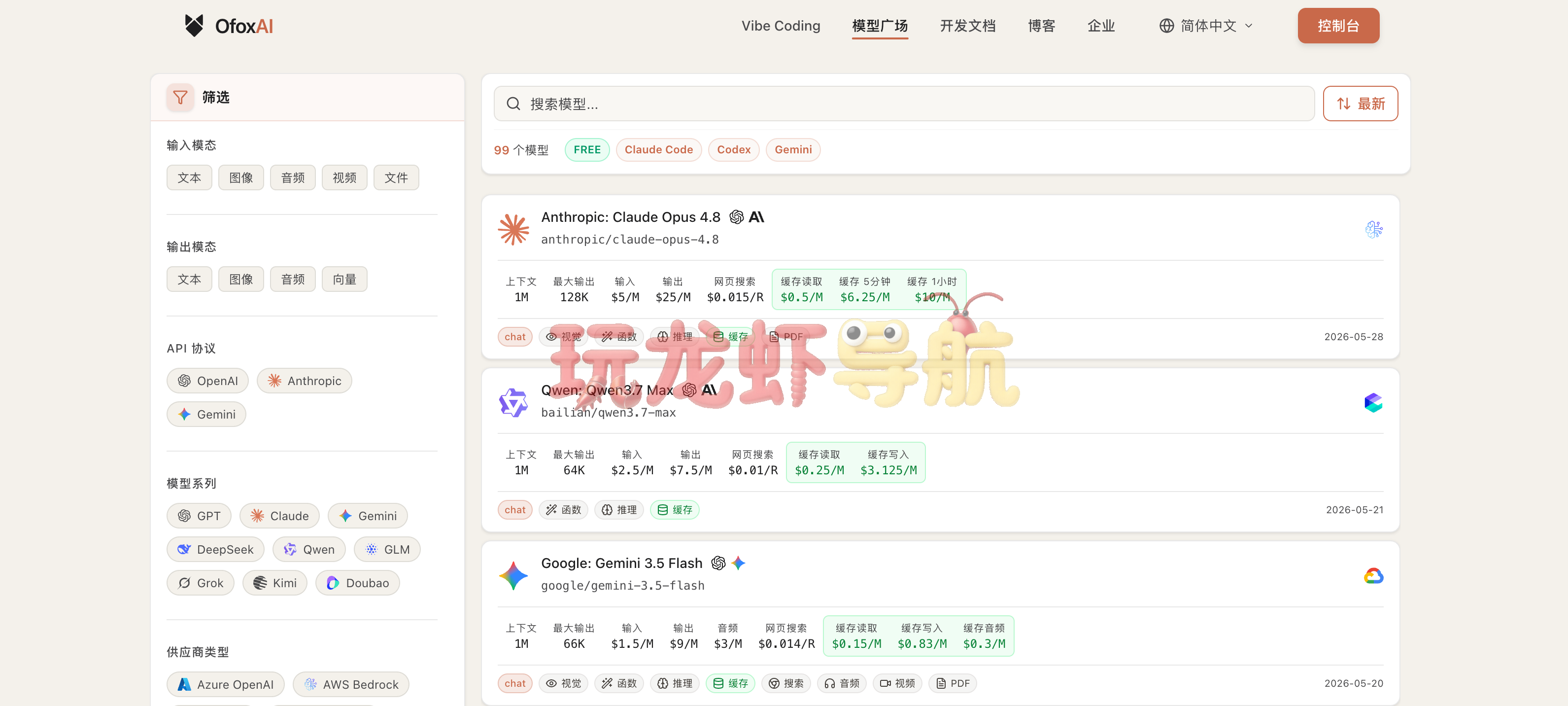This screenshot has height=706, width=1568.
Task: Toggle 向量 output modality filter
Action: 344,279
